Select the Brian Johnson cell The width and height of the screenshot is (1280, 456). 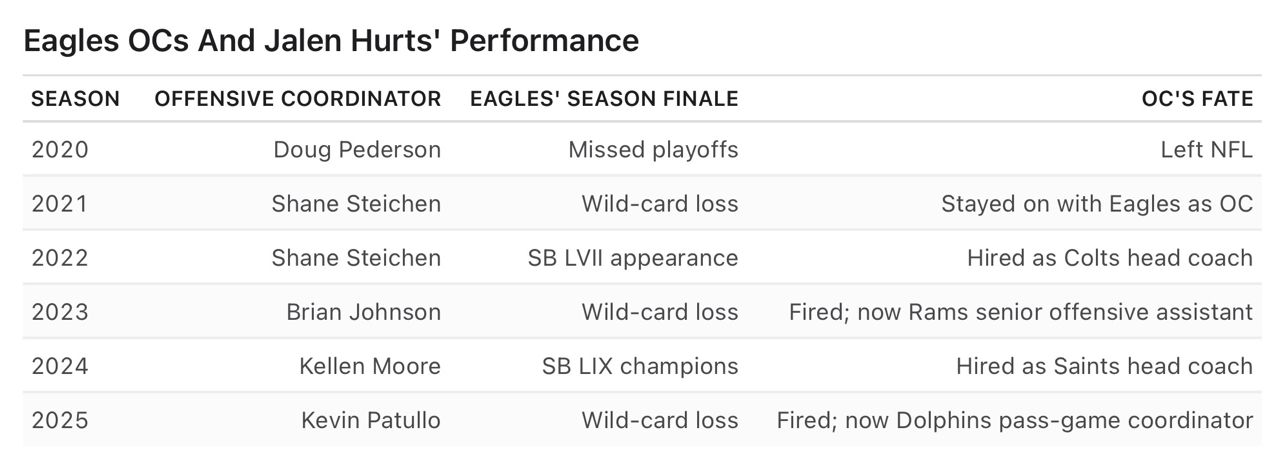[x=363, y=312]
